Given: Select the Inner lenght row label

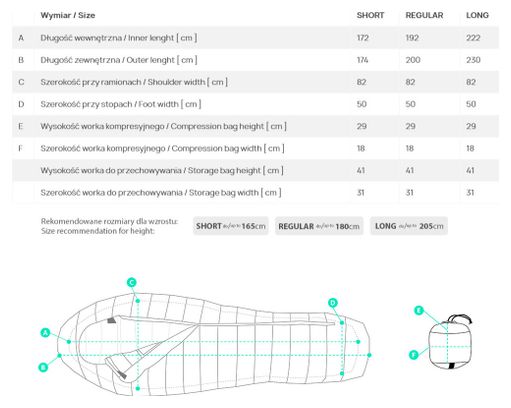Looking at the screenshot, I should (x=119, y=38).
